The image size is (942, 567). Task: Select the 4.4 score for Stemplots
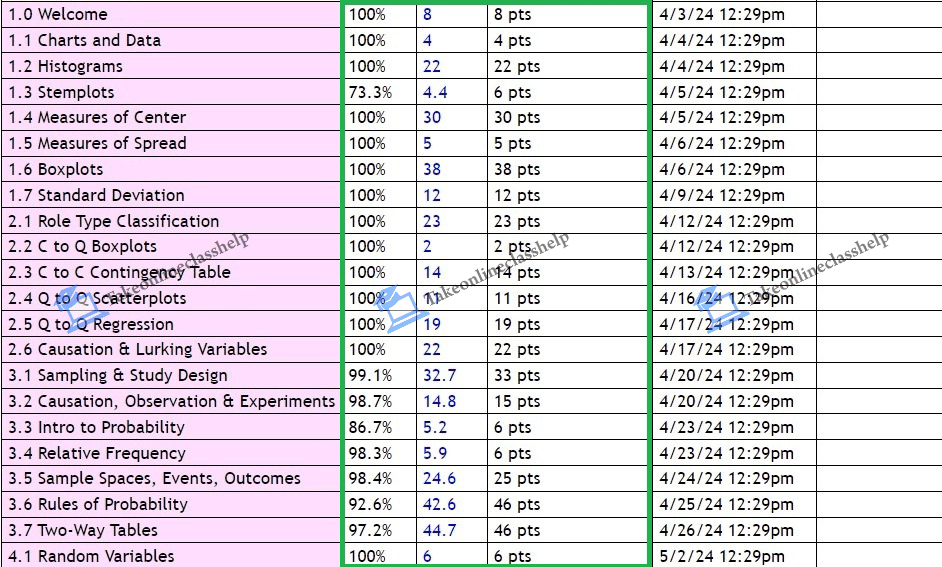(435, 92)
